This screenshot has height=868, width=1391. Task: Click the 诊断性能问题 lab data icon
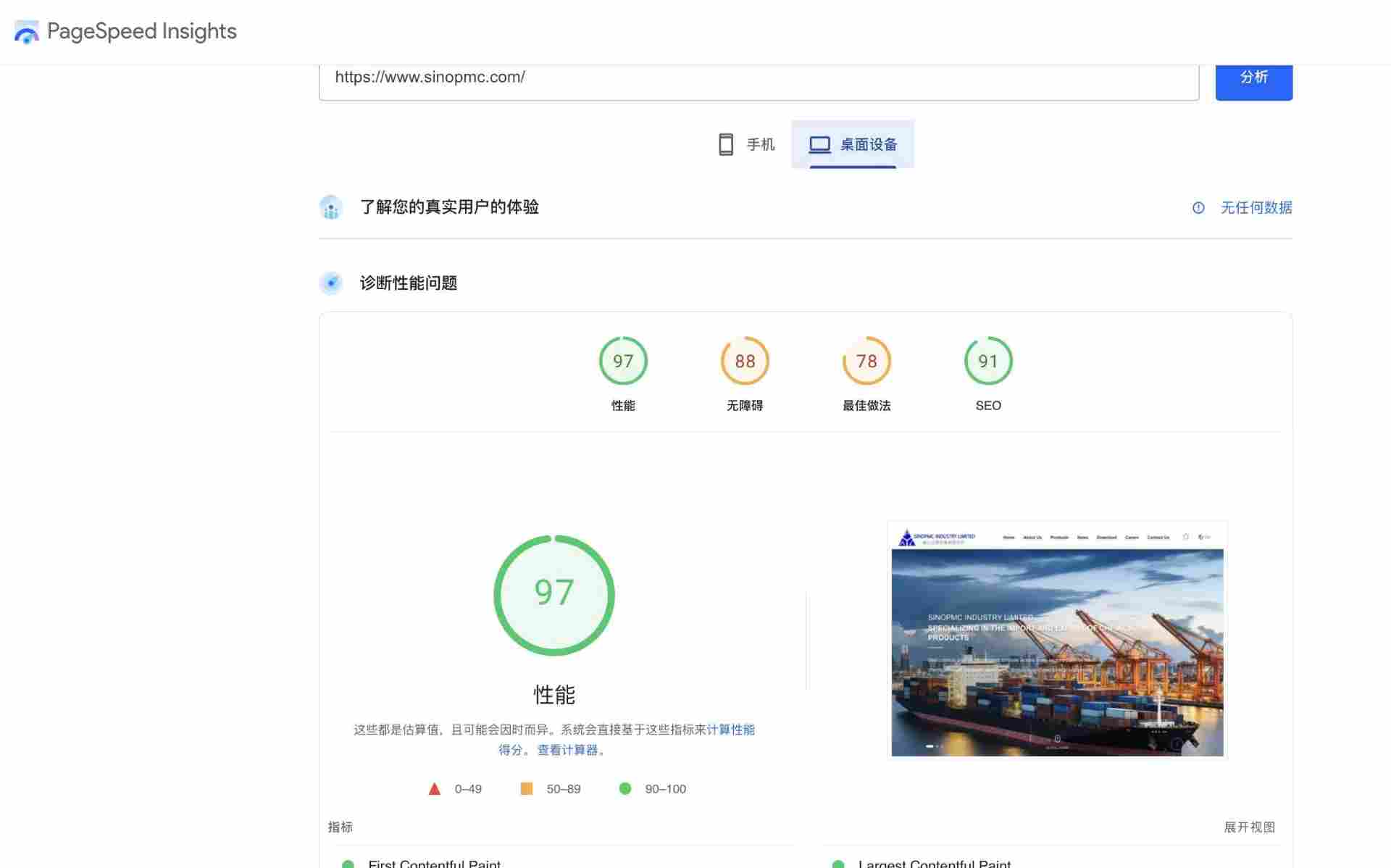(330, 283)
